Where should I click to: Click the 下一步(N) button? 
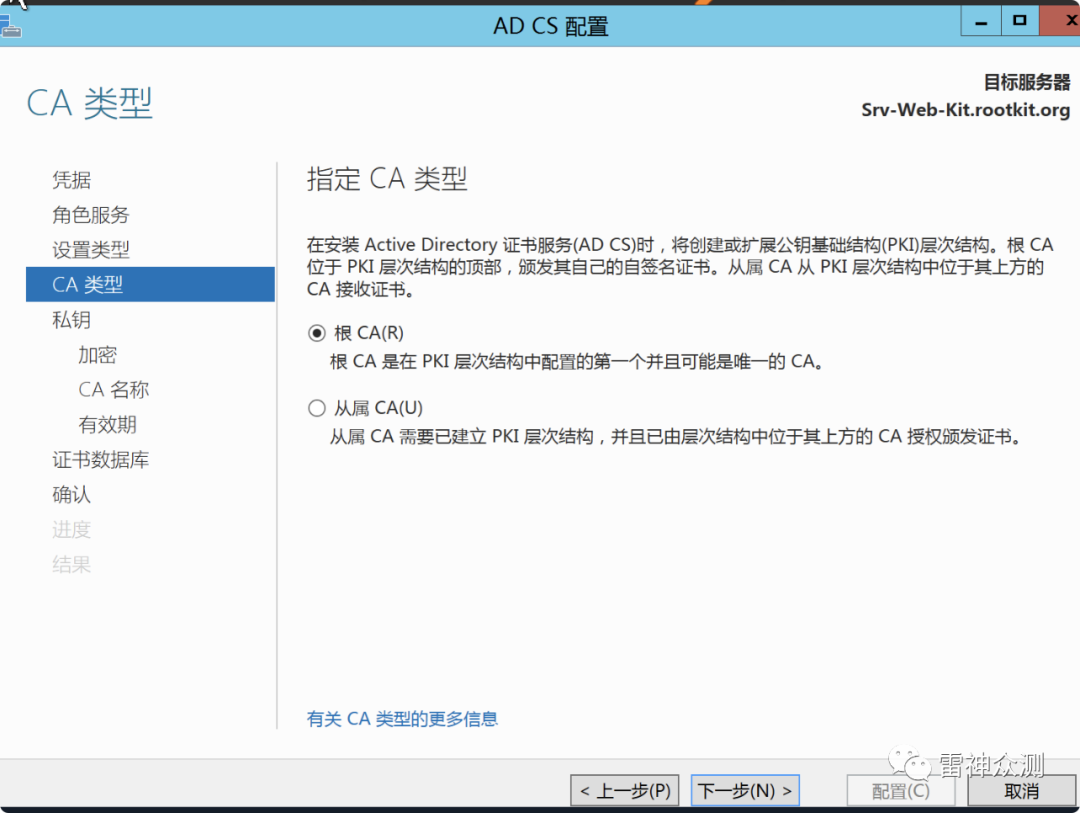coord(745,790)
